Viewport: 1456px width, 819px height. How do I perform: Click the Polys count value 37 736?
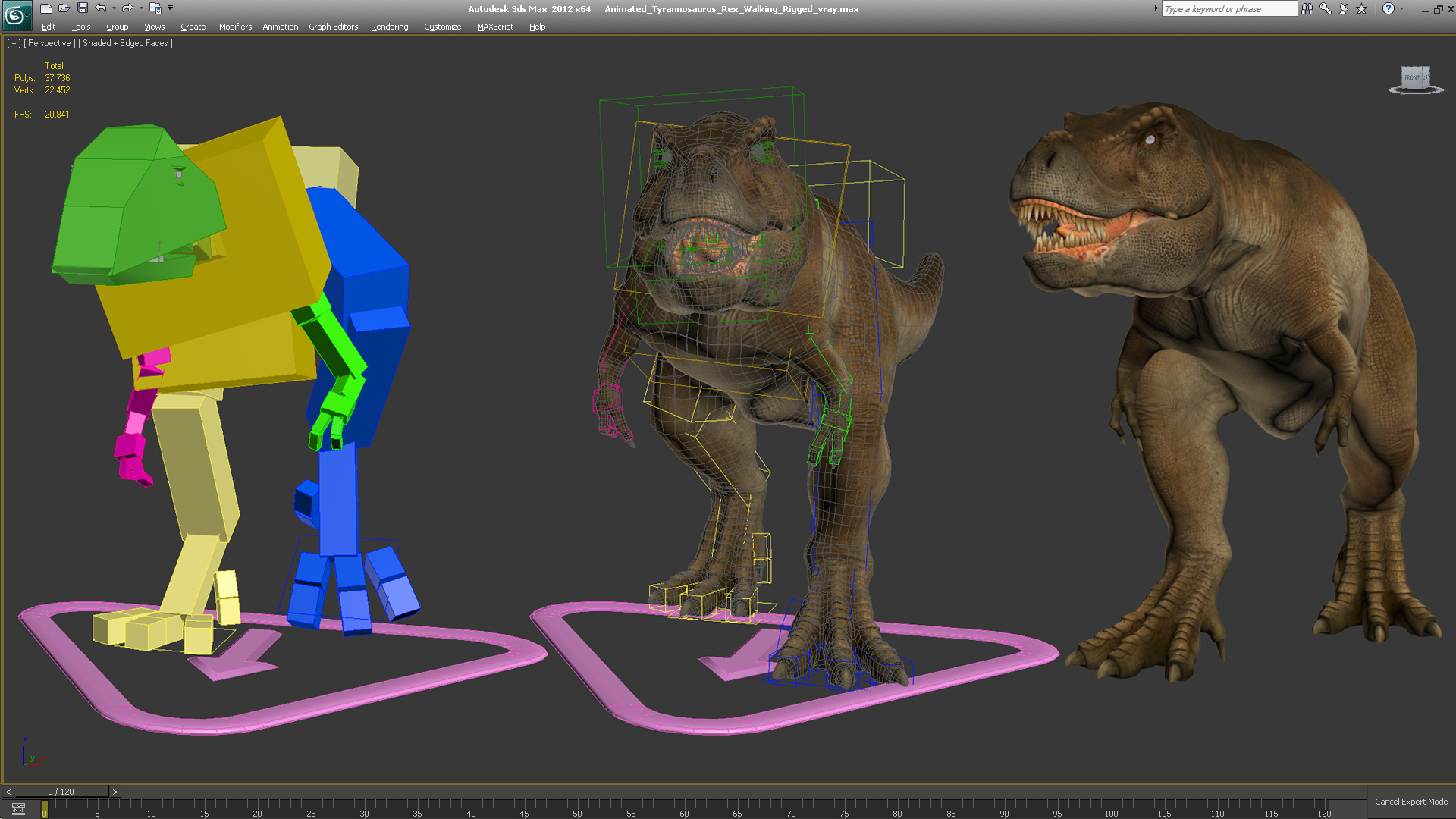57,78
